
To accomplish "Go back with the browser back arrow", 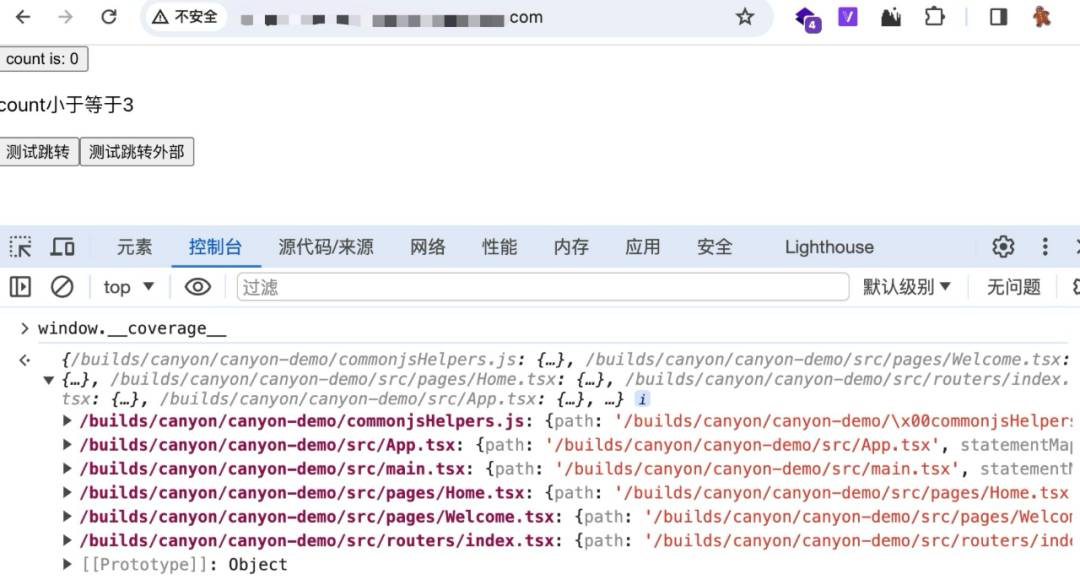I will [x=23, y=17].
